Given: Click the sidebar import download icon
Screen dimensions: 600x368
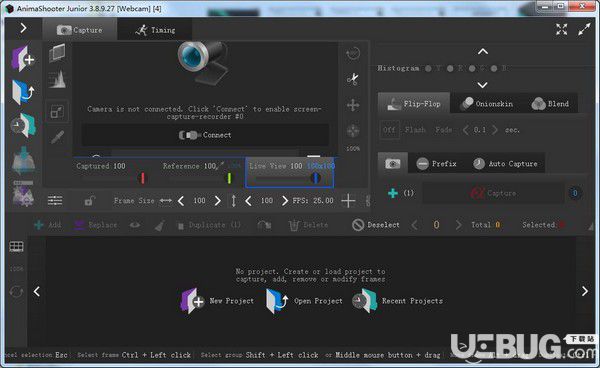Looking at the screenshot, I should [x=23, y=159].
